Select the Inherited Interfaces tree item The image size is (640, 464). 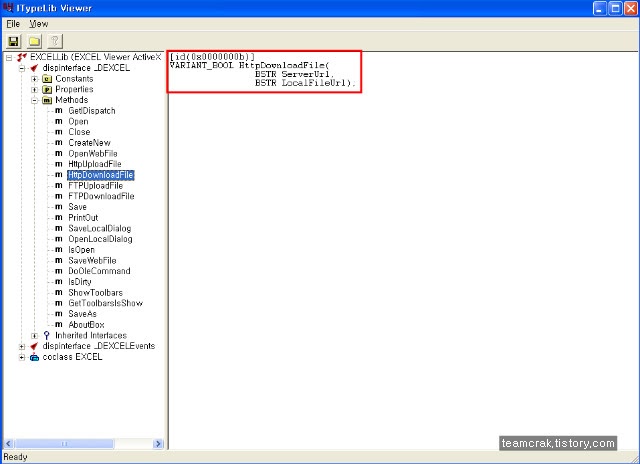pos(91,335)
